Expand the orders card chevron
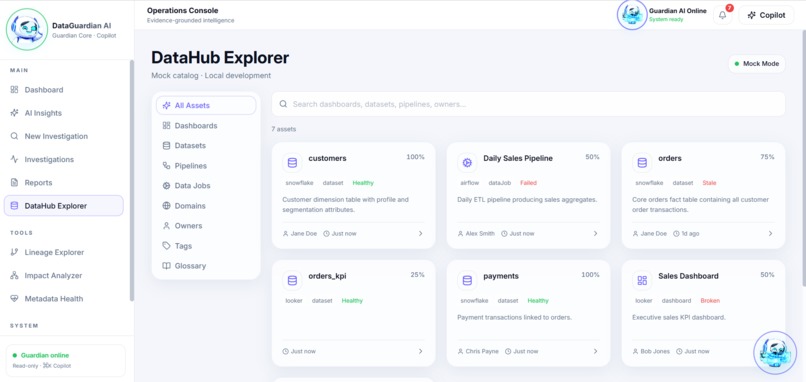 point(770,233)
